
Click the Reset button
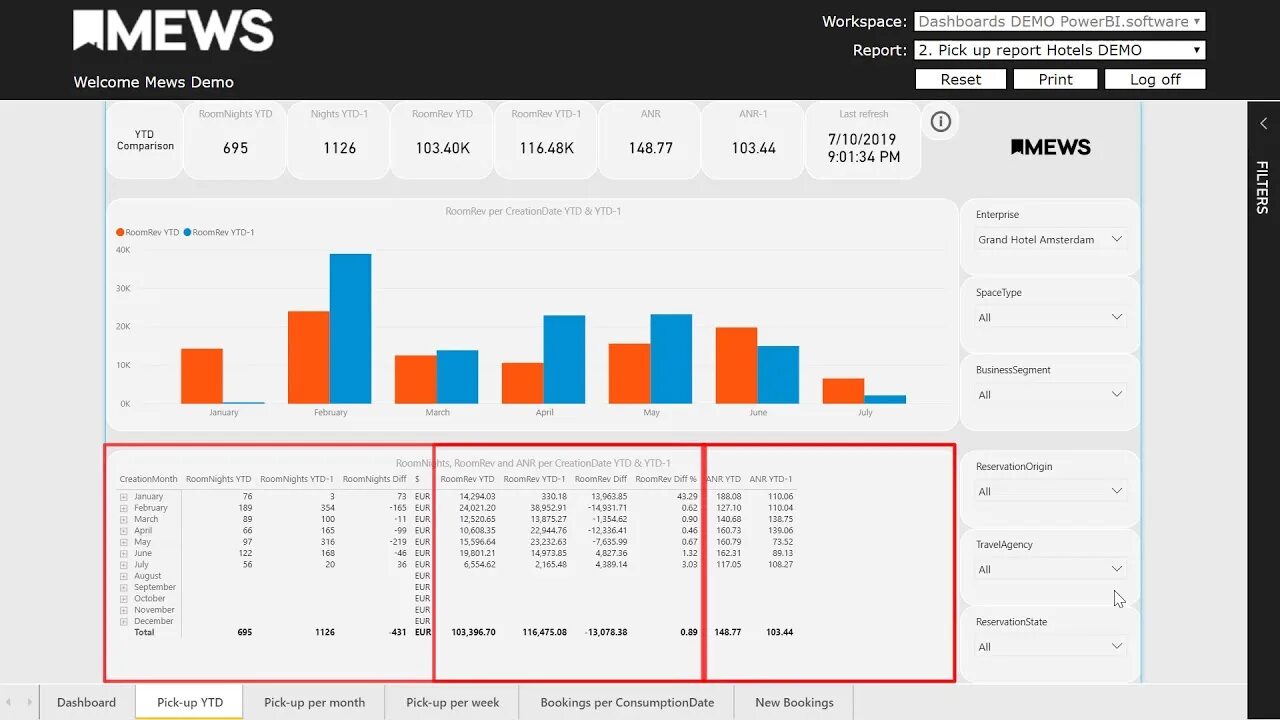(961, 79)
